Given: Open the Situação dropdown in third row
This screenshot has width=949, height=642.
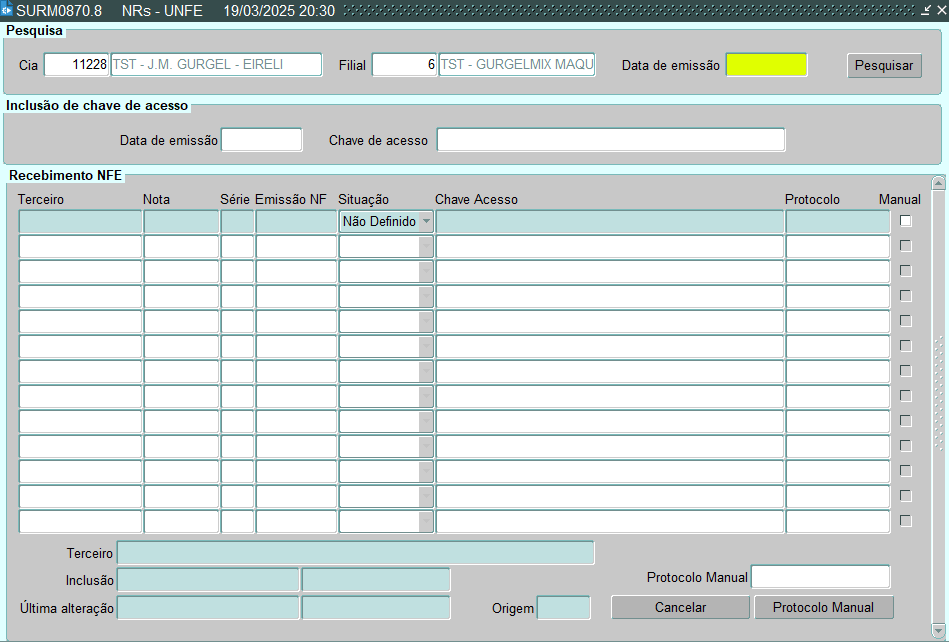Looking at the screenshot, I should coord(426,272).
